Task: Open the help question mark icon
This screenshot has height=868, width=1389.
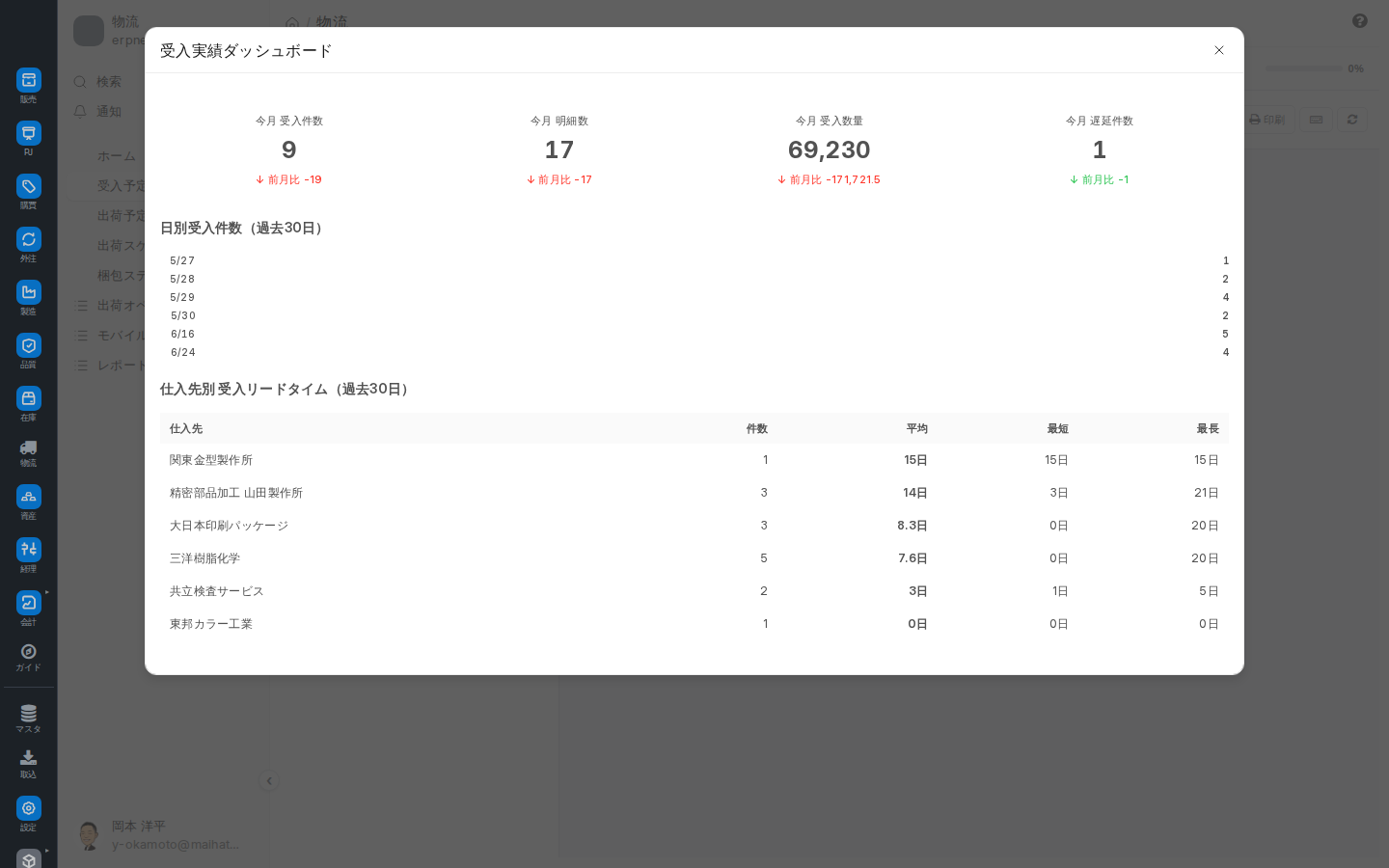Action: point(1360,21)
